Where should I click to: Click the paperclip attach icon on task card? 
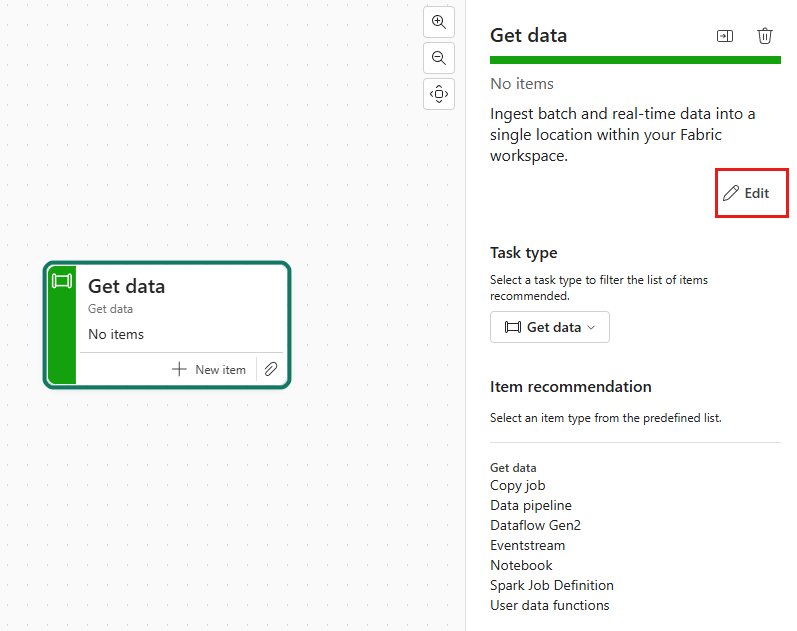pyautogui.click(x=271, y=369)
